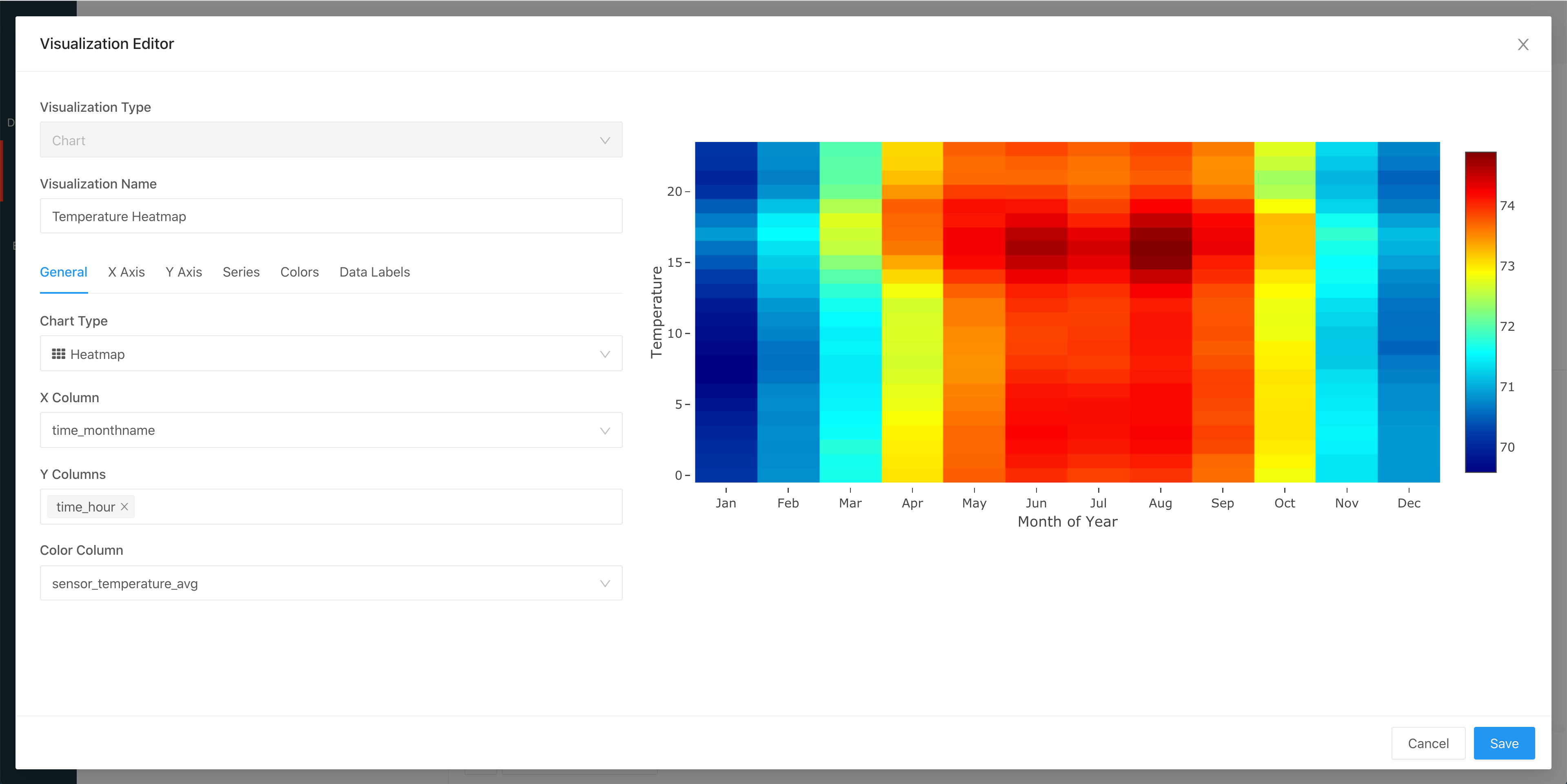The image size is (1567, 784).
Task: Open the X Column time_monthname dropdown
Action: 331,430
